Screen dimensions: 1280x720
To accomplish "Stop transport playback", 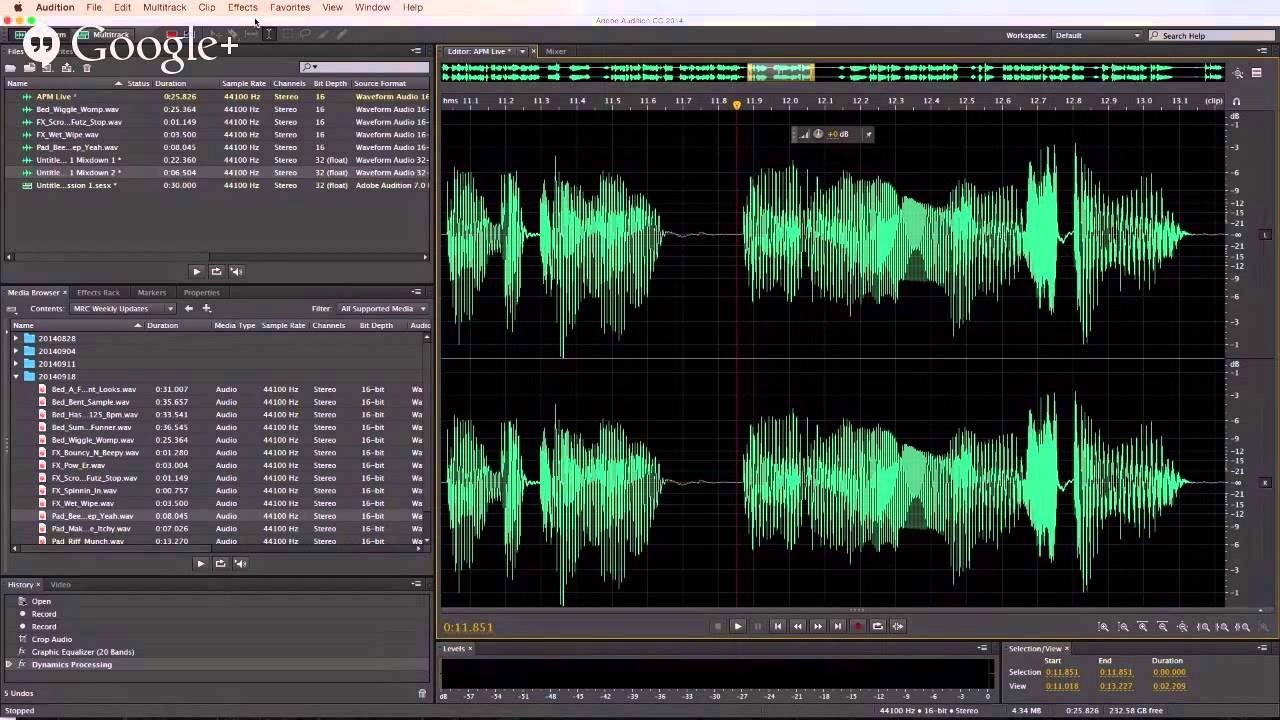I will coord(718,626).
